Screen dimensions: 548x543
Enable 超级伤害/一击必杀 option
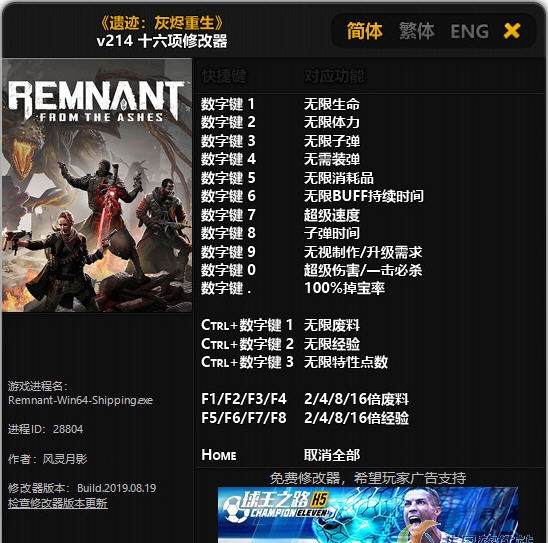click(363, 270)
